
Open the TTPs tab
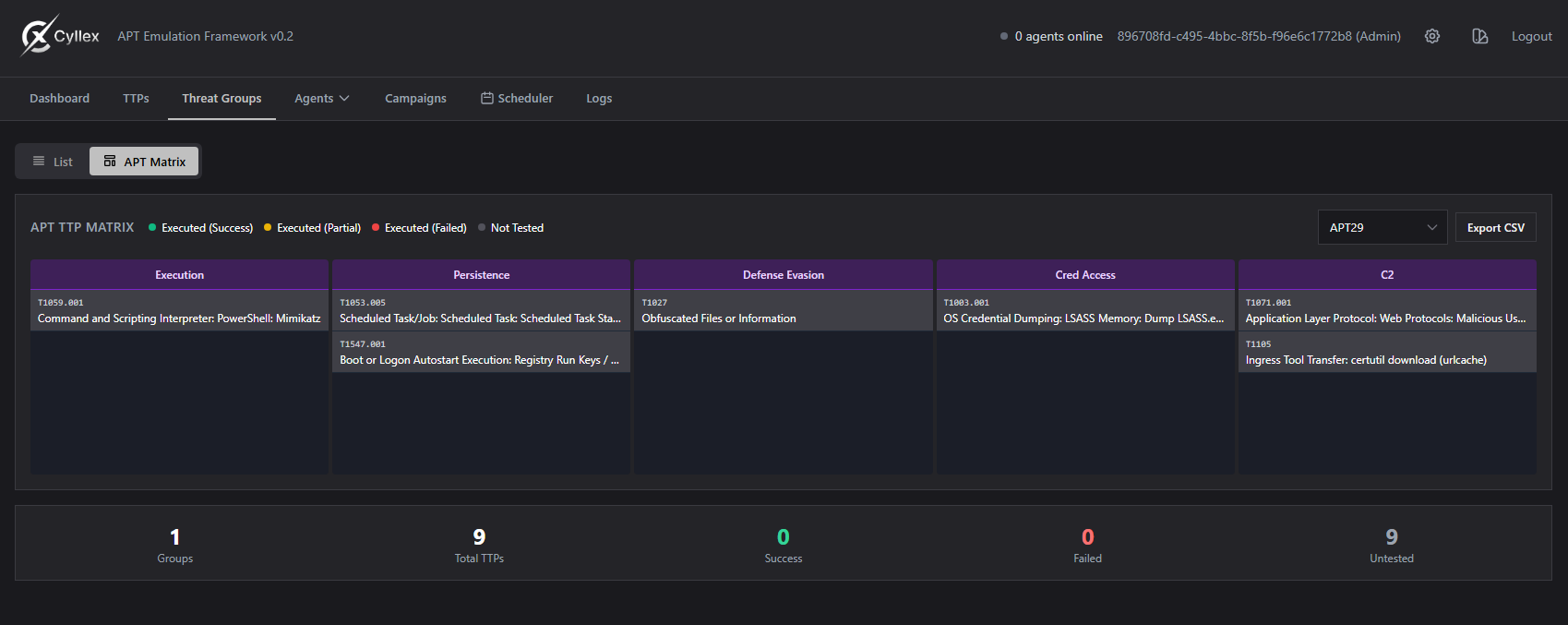(136, 99)
